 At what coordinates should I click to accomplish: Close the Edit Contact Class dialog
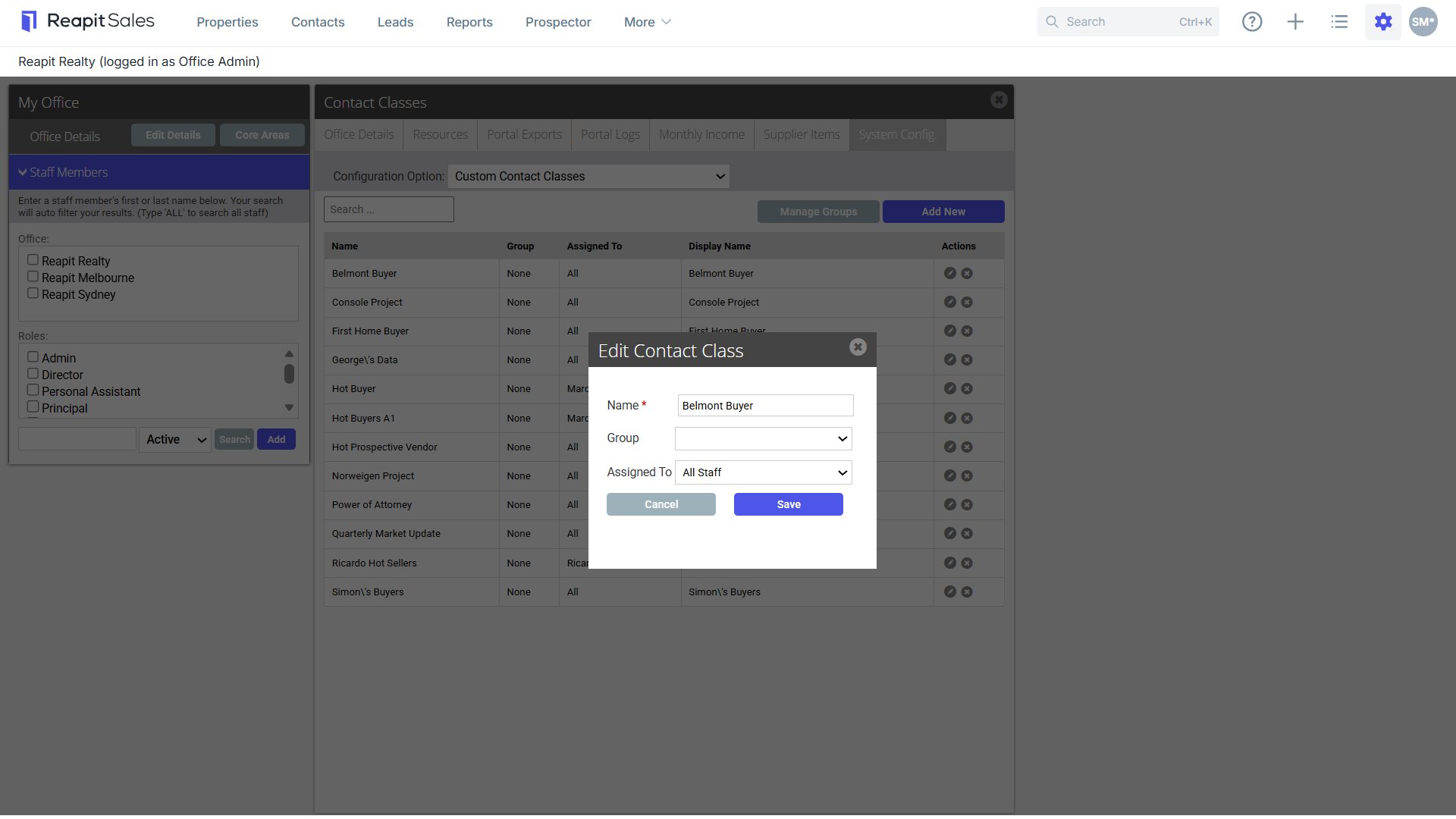[x=858, y=347]
